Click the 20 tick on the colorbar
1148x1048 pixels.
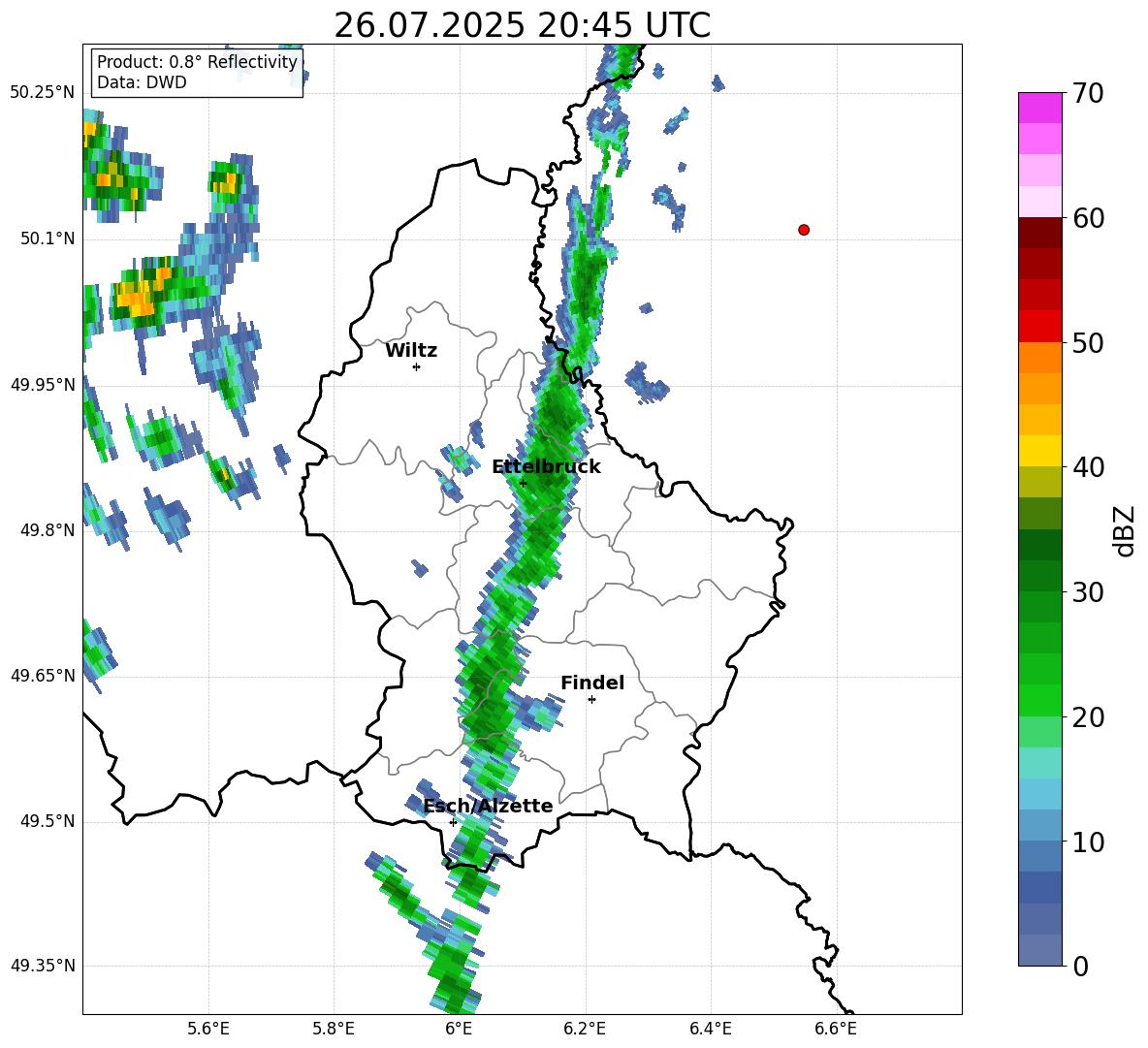(1087, 717)
